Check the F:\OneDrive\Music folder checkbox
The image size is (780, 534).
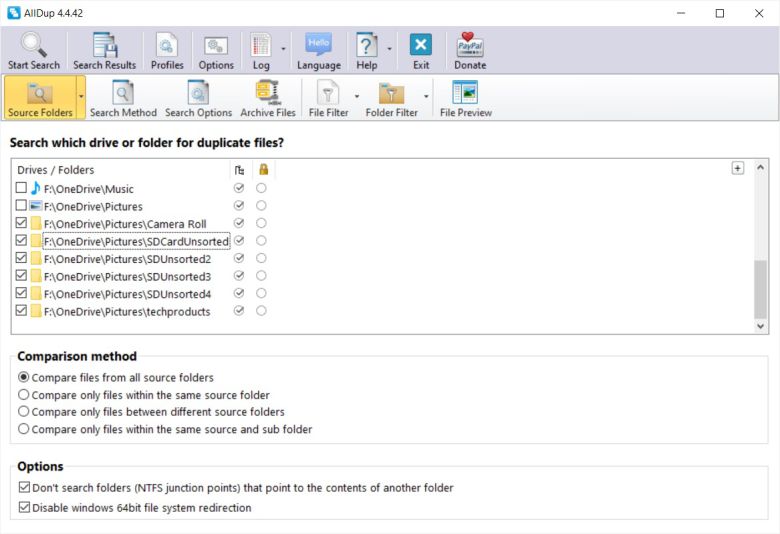(22, 188)
